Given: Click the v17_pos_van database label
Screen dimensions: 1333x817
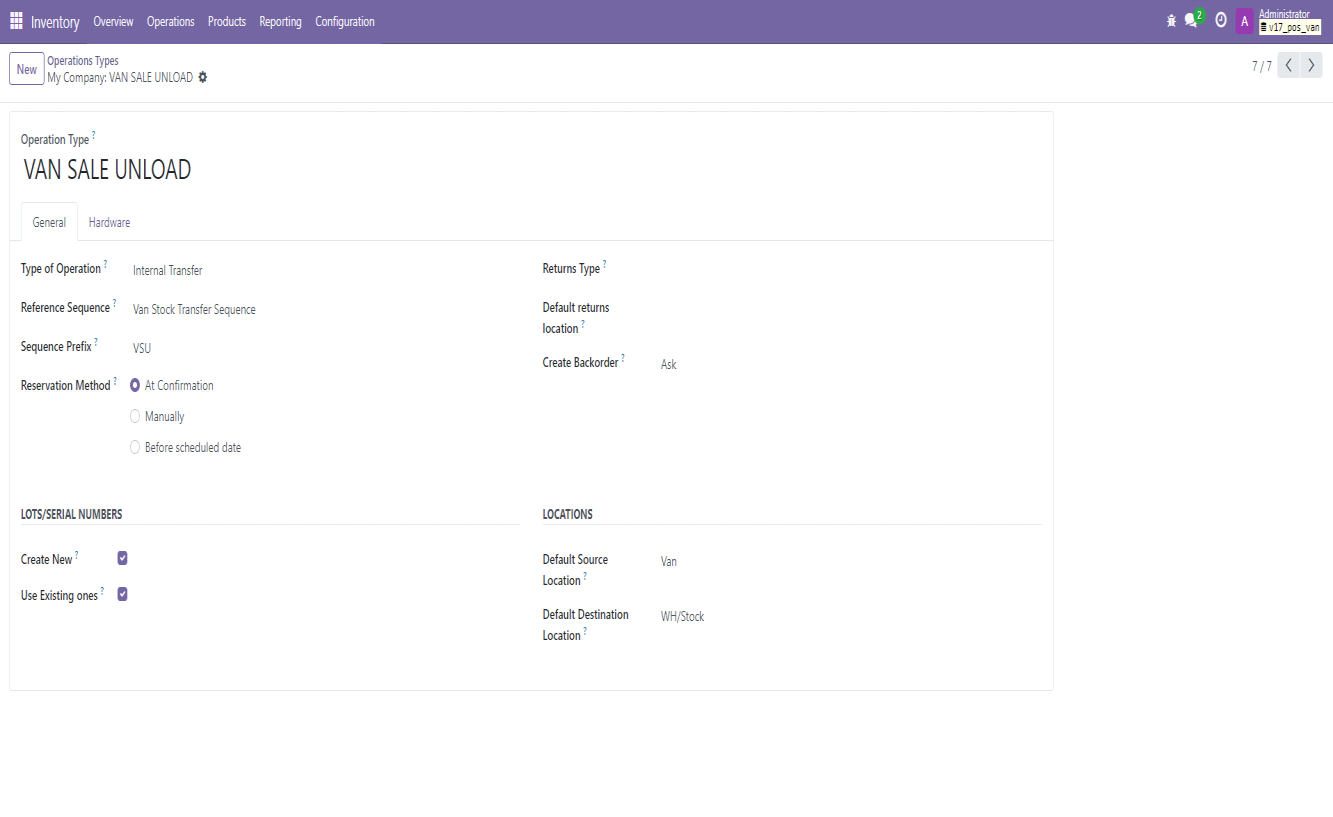Looking at the screenshot, I should tap(1290, 28).
